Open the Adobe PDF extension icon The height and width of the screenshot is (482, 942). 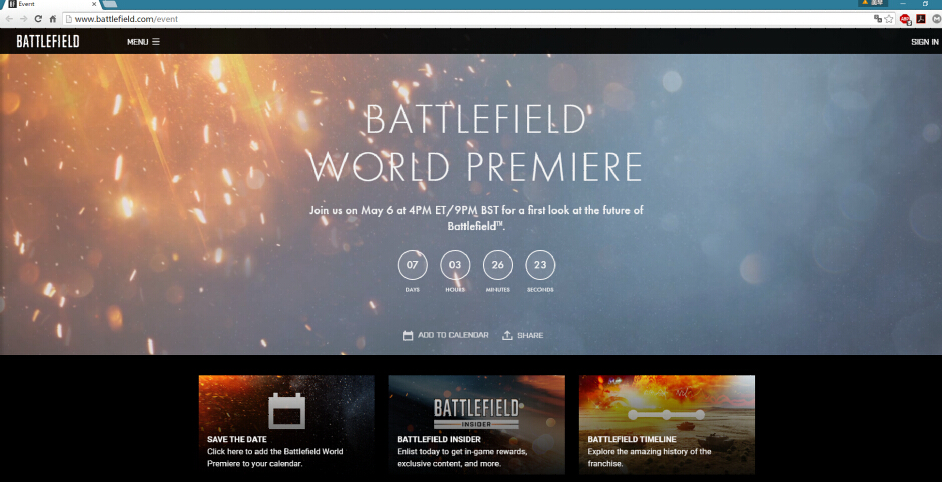920,19
